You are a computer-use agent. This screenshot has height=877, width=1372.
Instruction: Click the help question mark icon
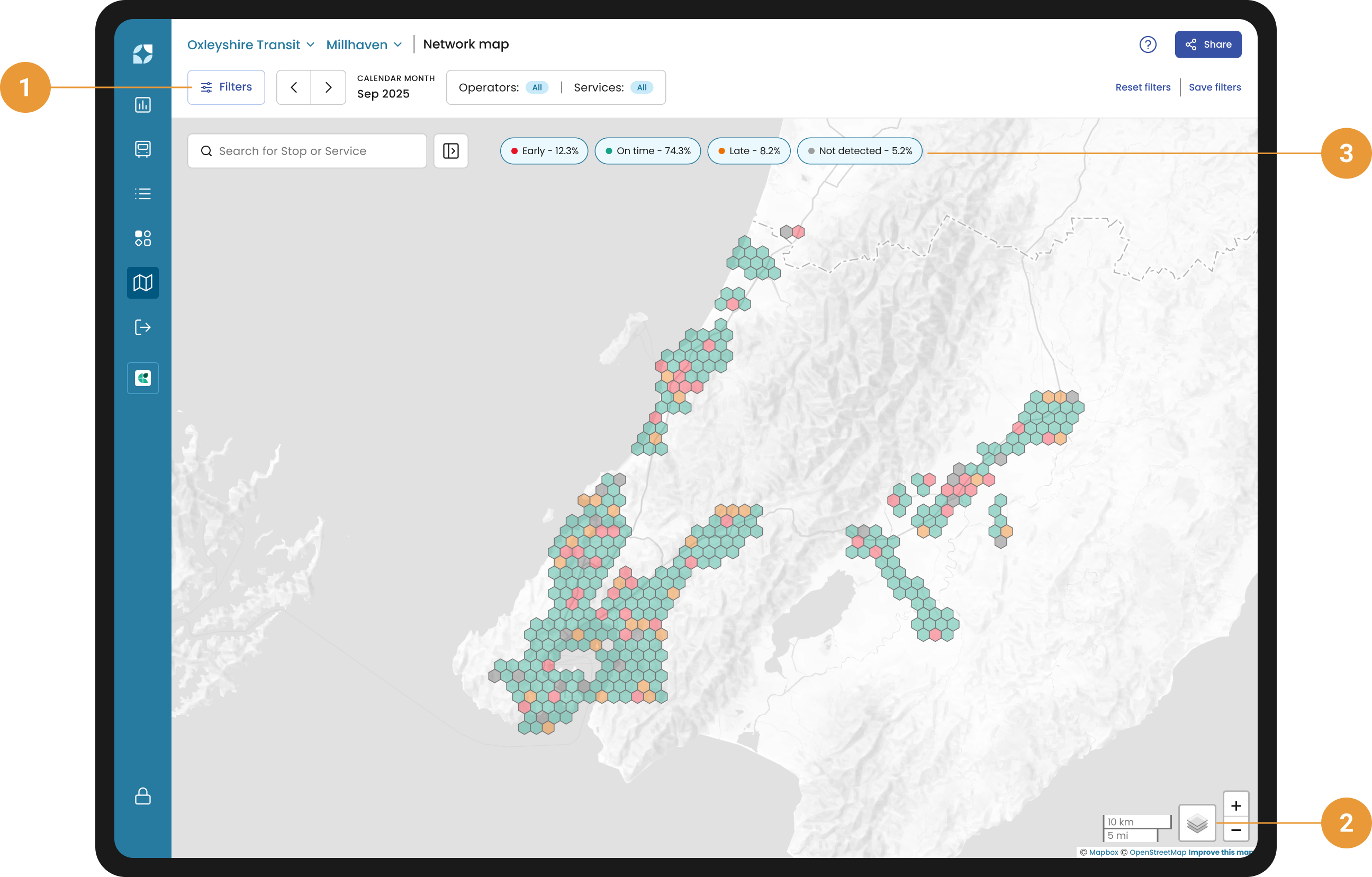point(1148,44)
